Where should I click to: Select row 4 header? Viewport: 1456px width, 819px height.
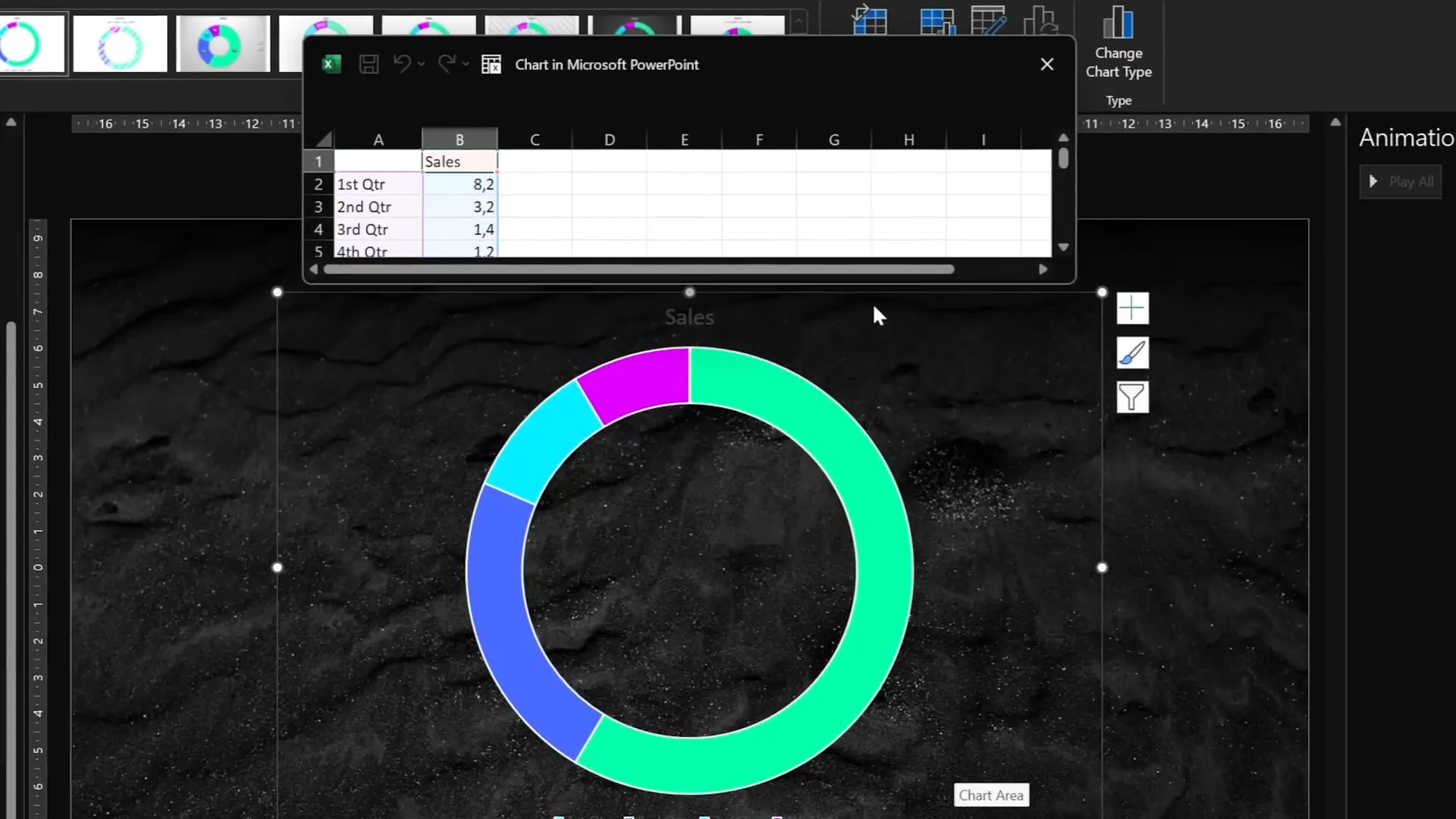click(318, 229)
